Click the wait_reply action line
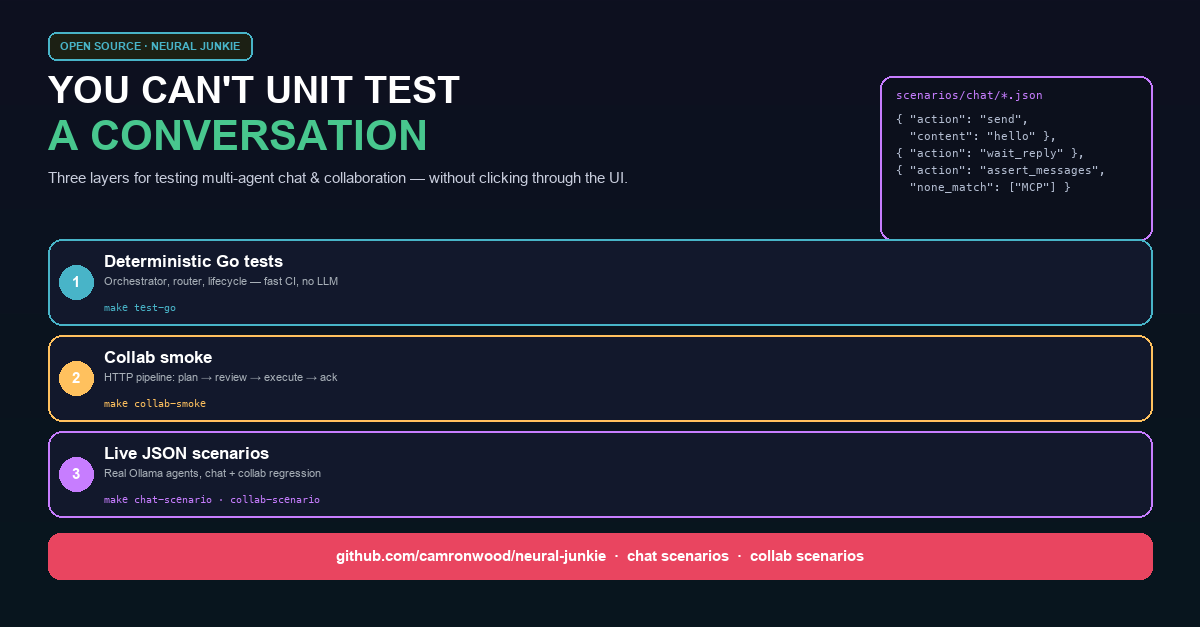Viewport: 1200px width, 627px height. (990, 153)
